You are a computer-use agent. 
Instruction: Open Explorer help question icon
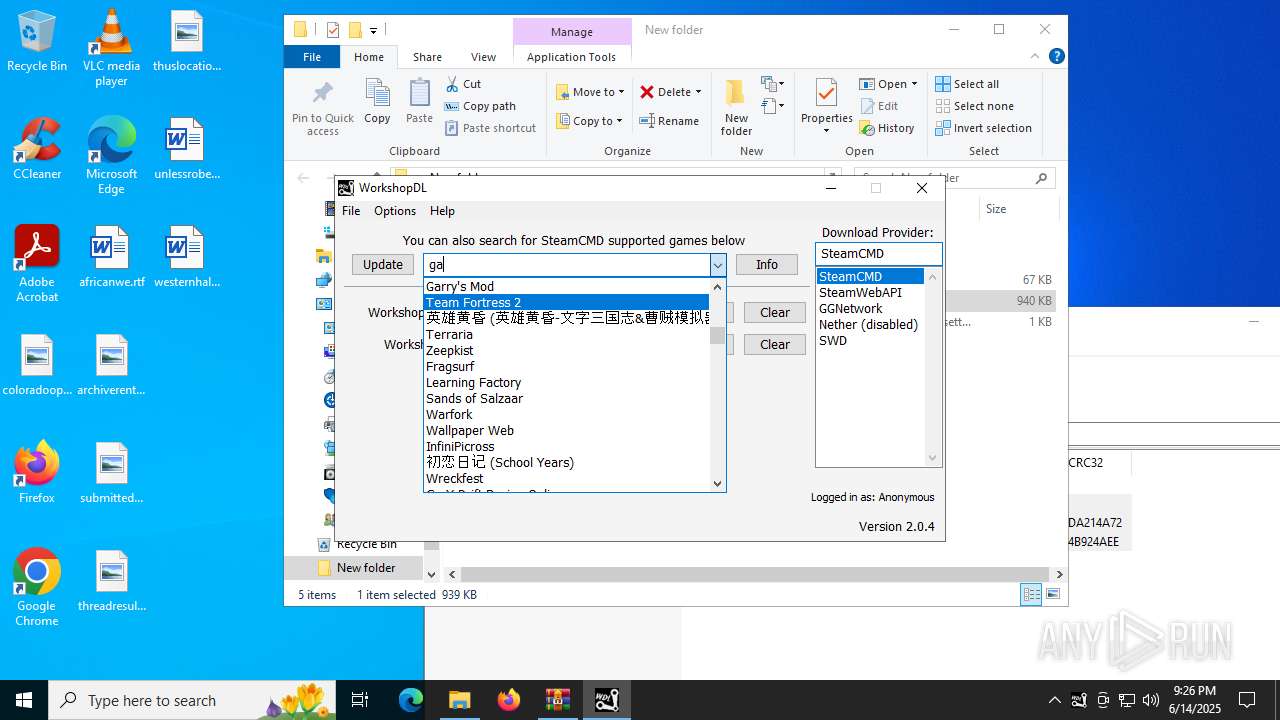coord(1056,56)
